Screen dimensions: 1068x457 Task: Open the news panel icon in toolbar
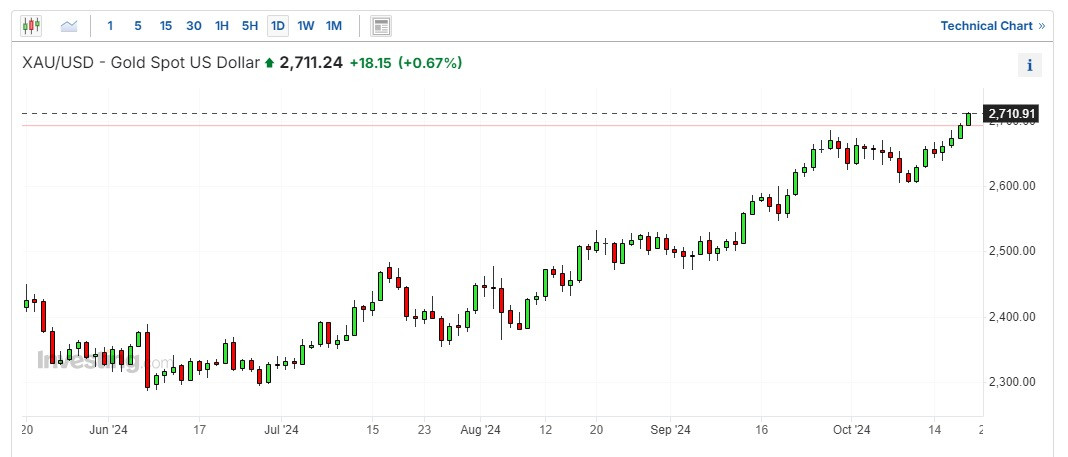click(x=381, y=27)
